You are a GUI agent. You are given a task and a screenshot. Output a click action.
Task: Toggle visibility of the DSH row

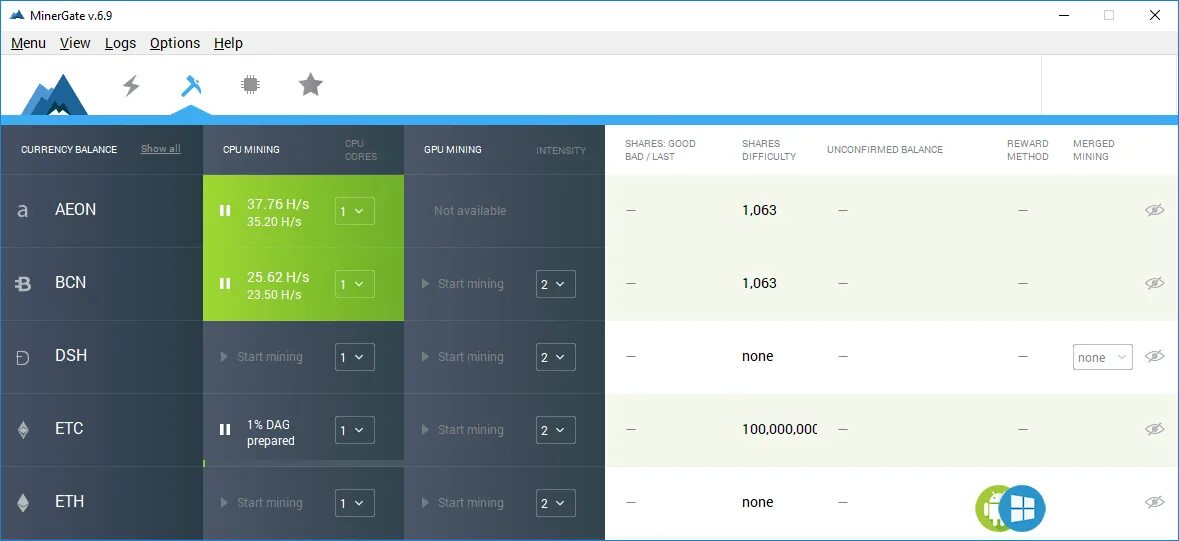click(x=1154, y=356)
